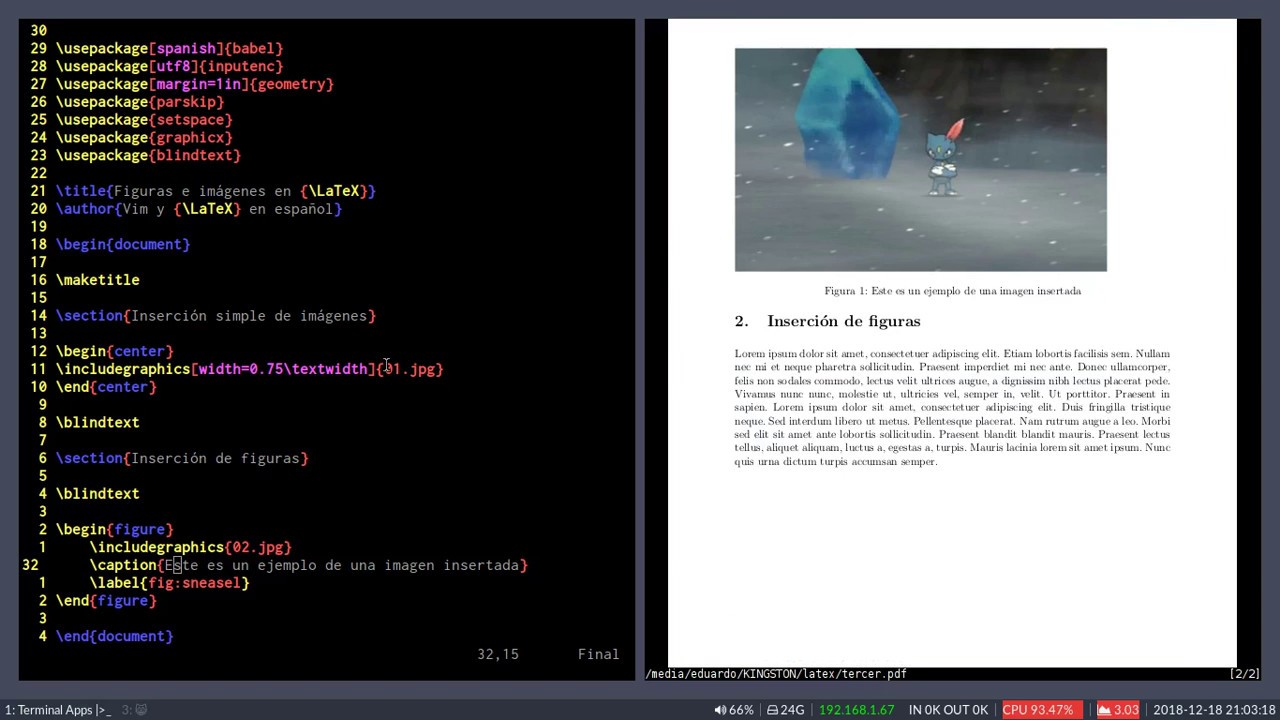Image resolution: width=1280 pixels, height=720 pixels.
Task: Place cursor on \usepackage{parskip} line
Action: point(140,102)
